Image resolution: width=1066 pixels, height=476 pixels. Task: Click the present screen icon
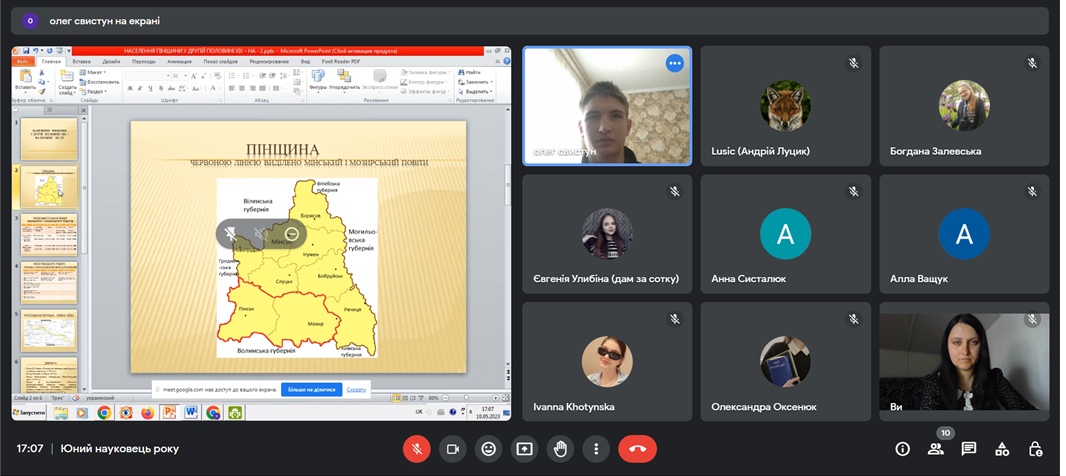click(524, 449)
